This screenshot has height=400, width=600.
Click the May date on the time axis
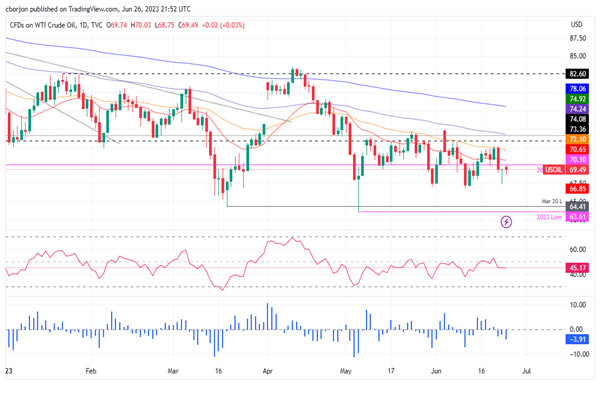(346, 371)
